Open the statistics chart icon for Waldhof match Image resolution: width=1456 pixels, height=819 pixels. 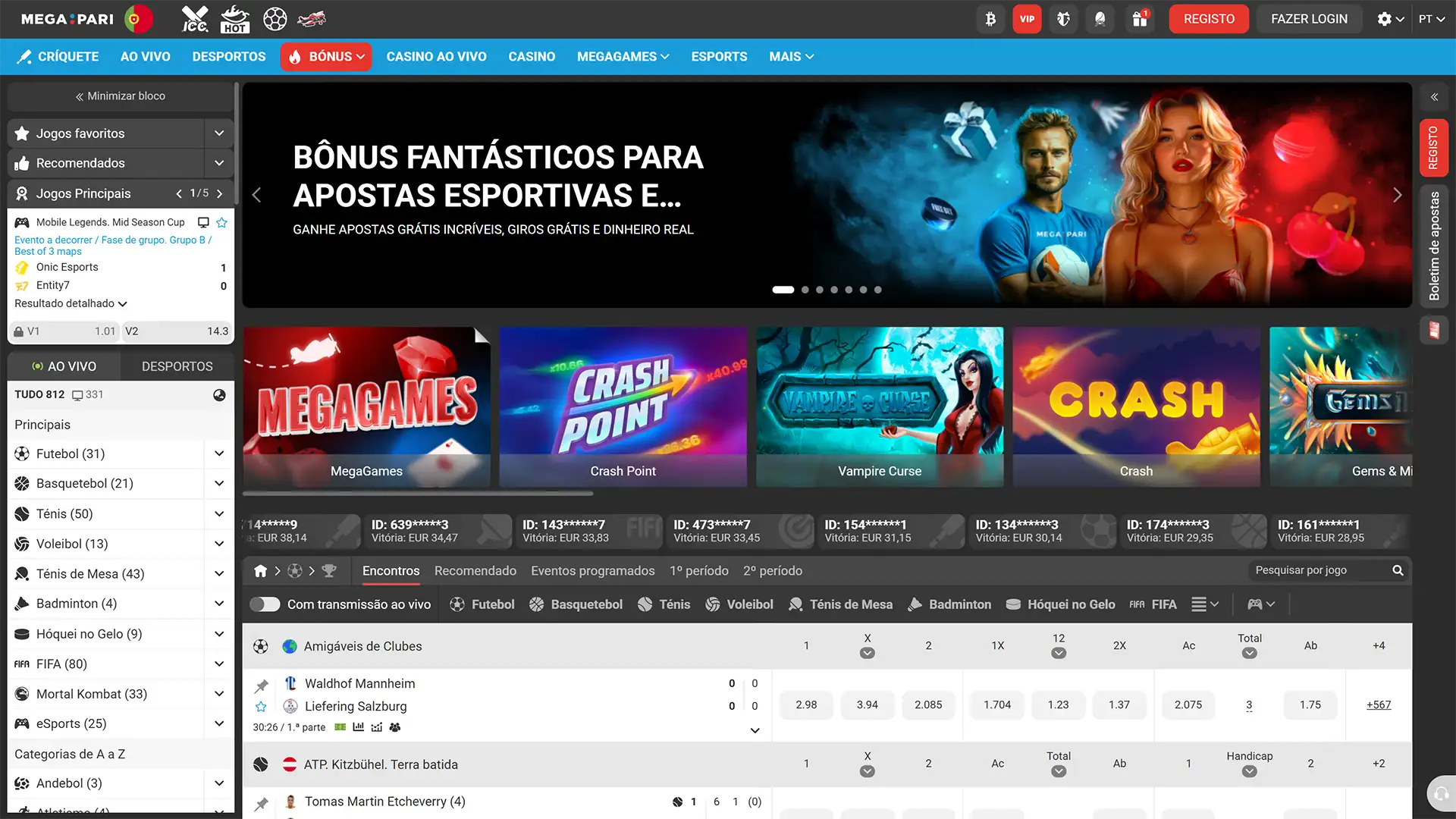click(x=358, y=727)
